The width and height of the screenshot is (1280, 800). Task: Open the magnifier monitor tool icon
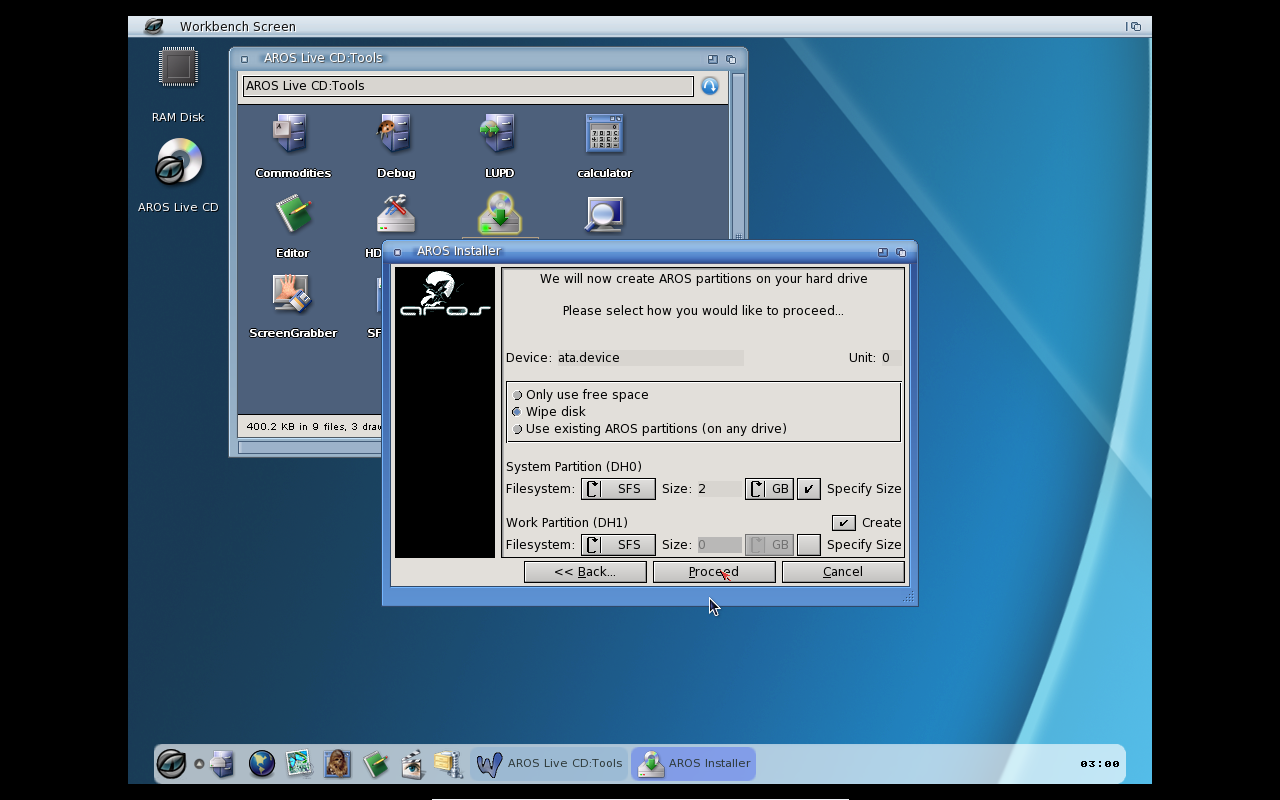coord(604,214)
